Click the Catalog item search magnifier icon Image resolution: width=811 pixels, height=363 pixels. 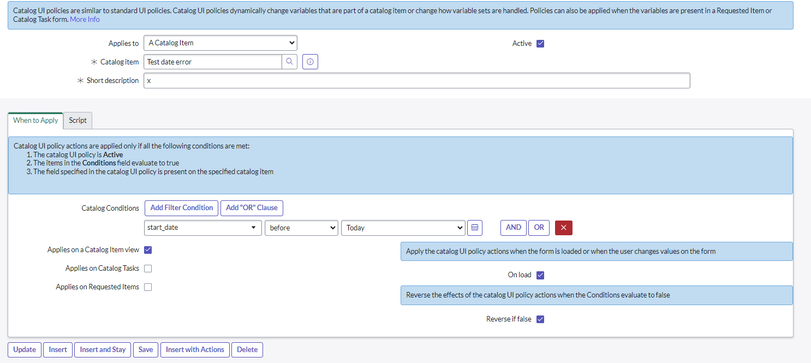[289, 62]
